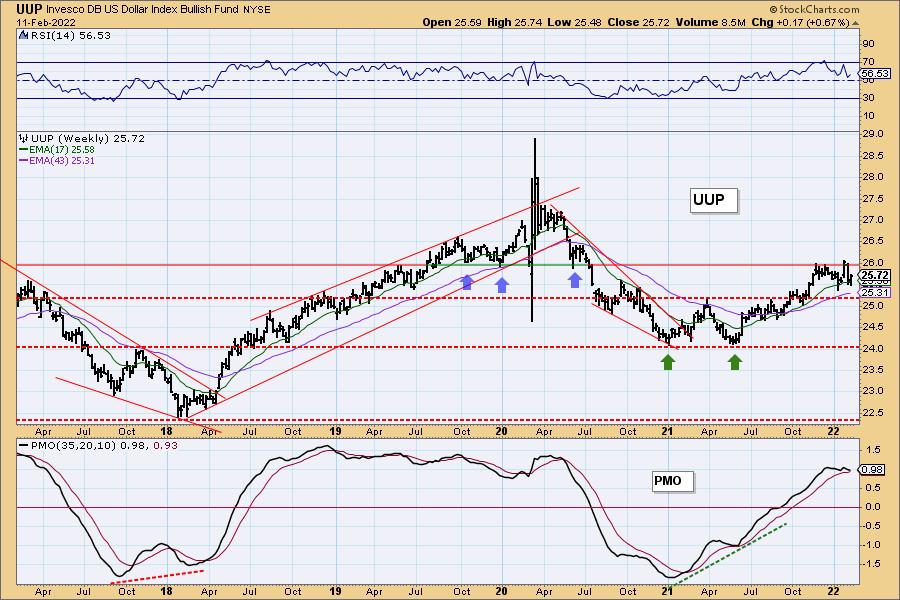Click the UUP (Weekly) 25.72 legend label
This screenshot has height=600, width=900.
coord(88,138)
